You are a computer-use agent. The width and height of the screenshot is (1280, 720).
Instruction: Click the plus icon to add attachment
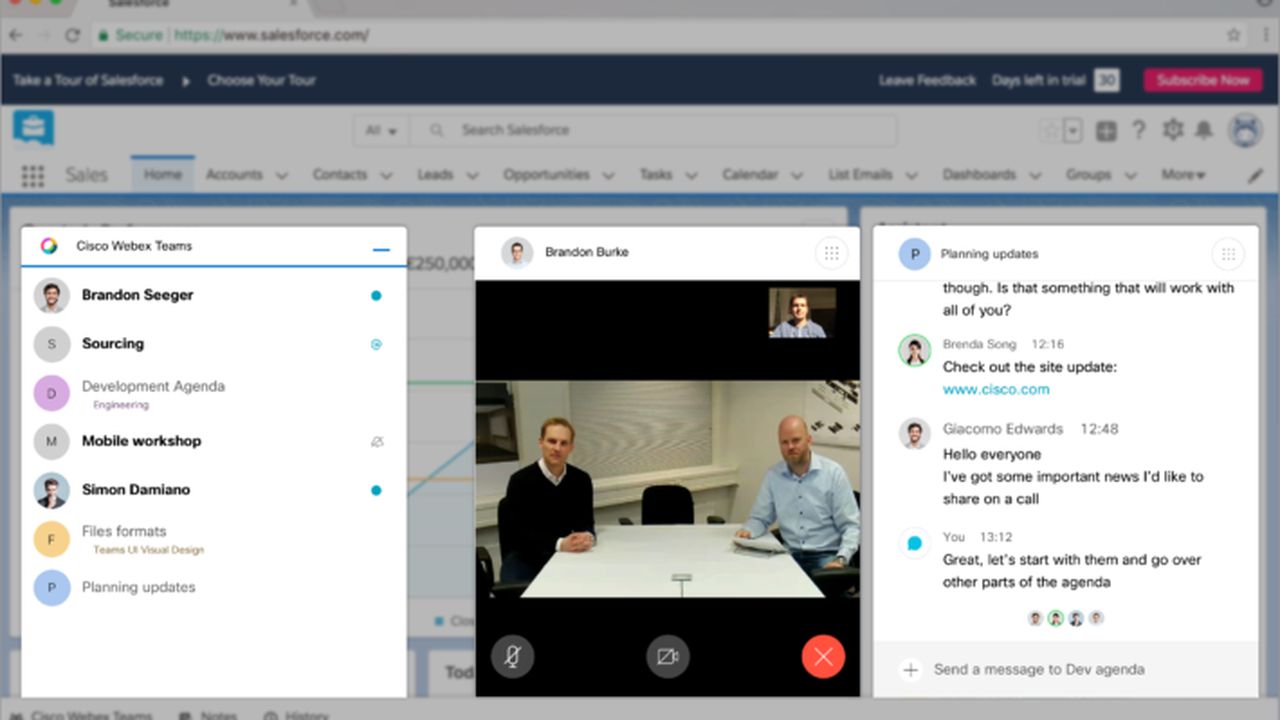(x=910, y=670)
